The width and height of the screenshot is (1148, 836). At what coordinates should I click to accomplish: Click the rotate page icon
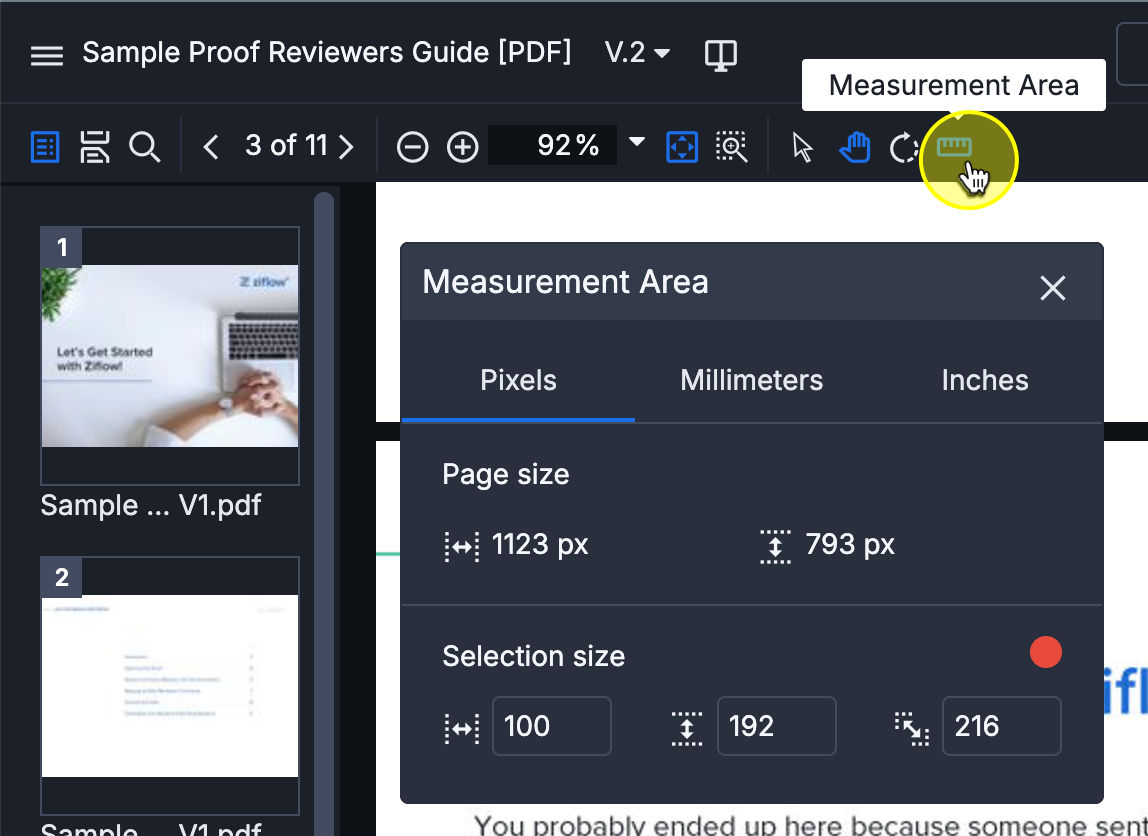coord(904,147)
